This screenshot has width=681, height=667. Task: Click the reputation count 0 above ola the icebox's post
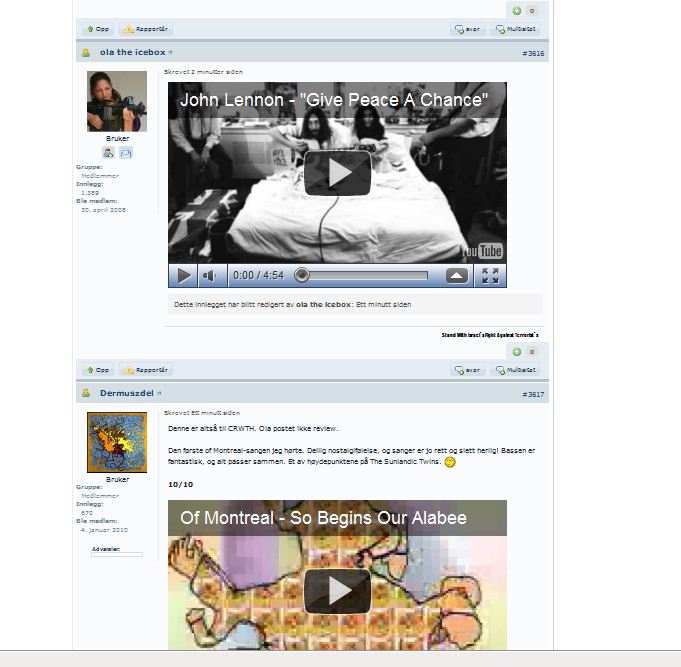click(x=532, y=11)
